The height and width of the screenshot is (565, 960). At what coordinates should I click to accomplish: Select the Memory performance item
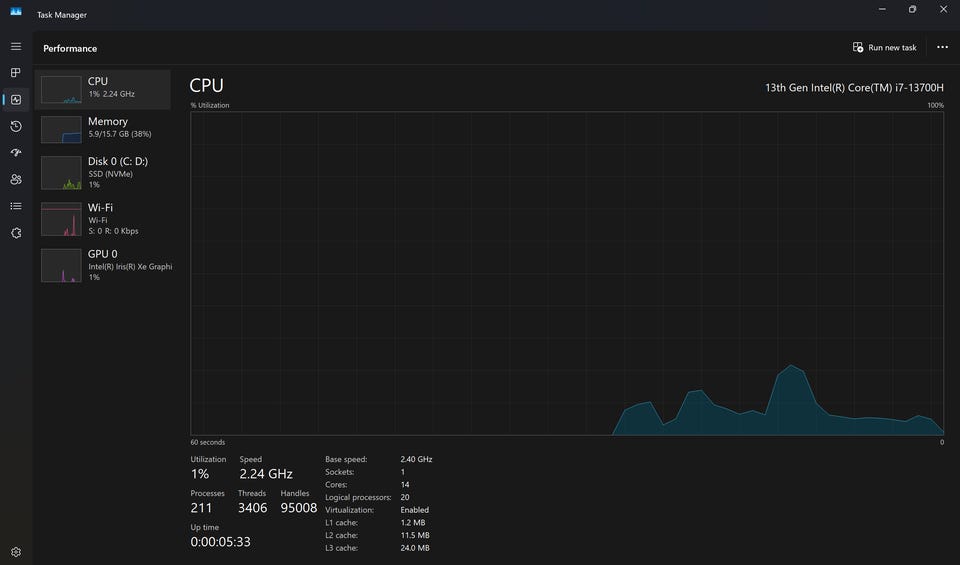point(102,129)
